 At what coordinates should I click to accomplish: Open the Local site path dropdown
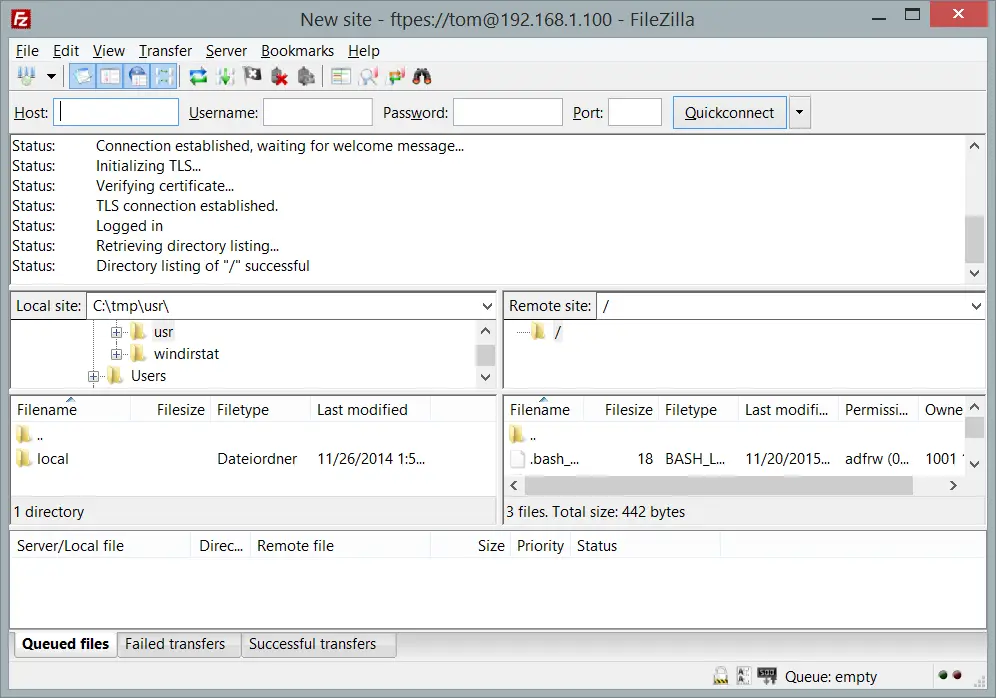[487, 306]
